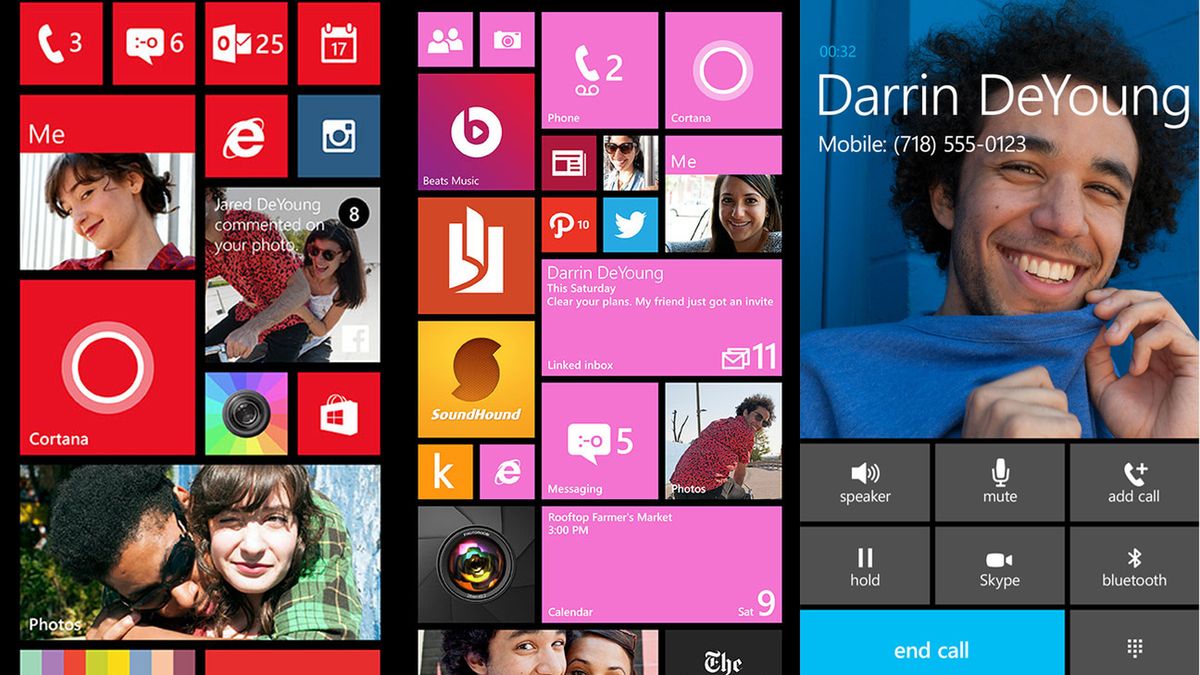
Task: Open the Pinterest tile showing 10
Action: pyautogui.click(x=569, y=225)
